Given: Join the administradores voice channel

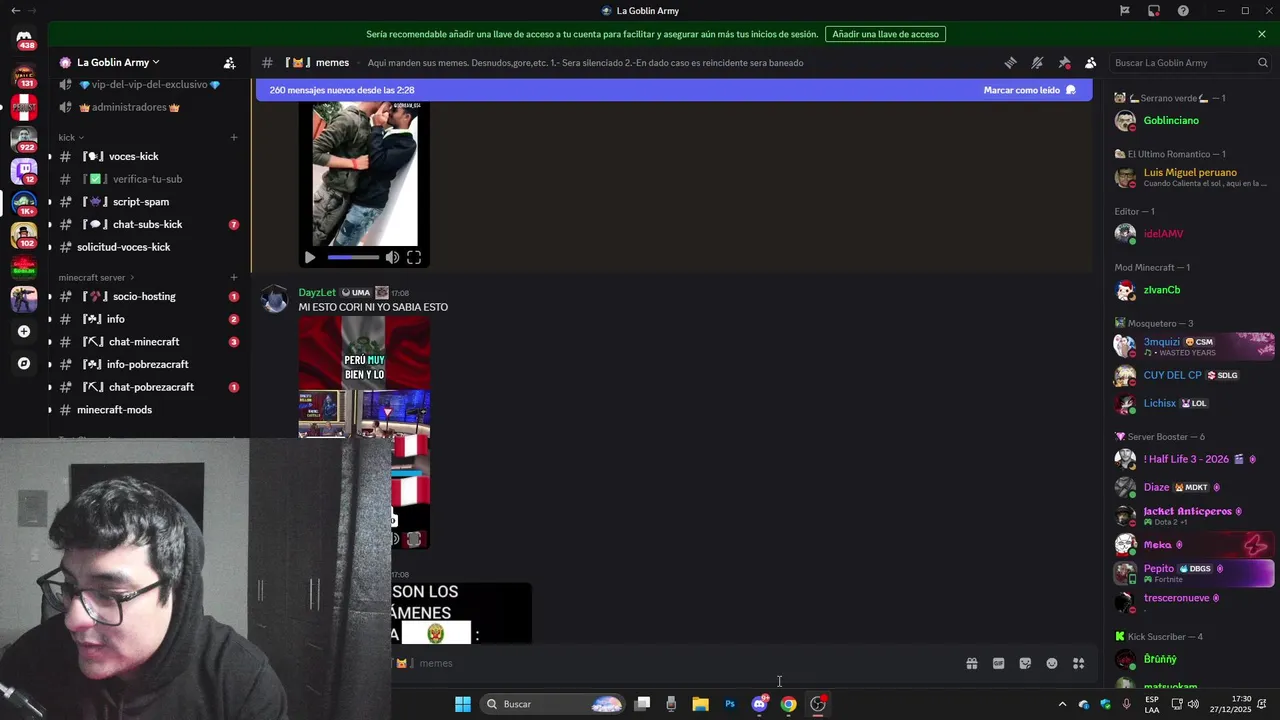Looking at the screenshot, I should (148, 107).
